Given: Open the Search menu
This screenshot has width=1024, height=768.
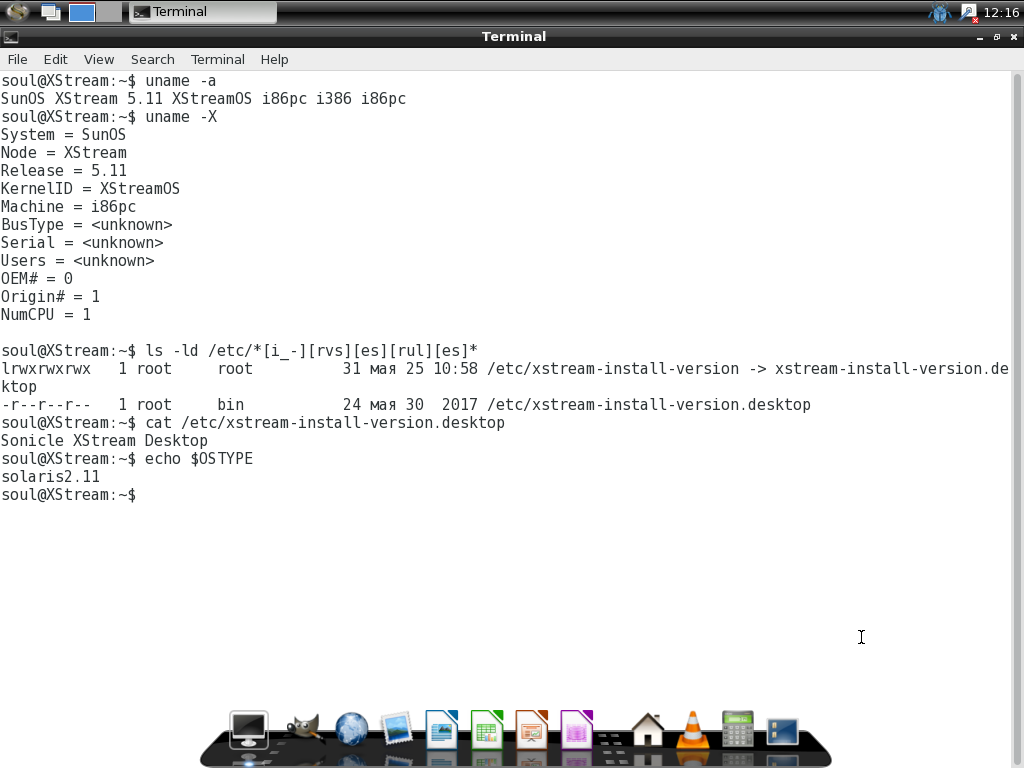Looking at the screenshot, I should point(152,59).
